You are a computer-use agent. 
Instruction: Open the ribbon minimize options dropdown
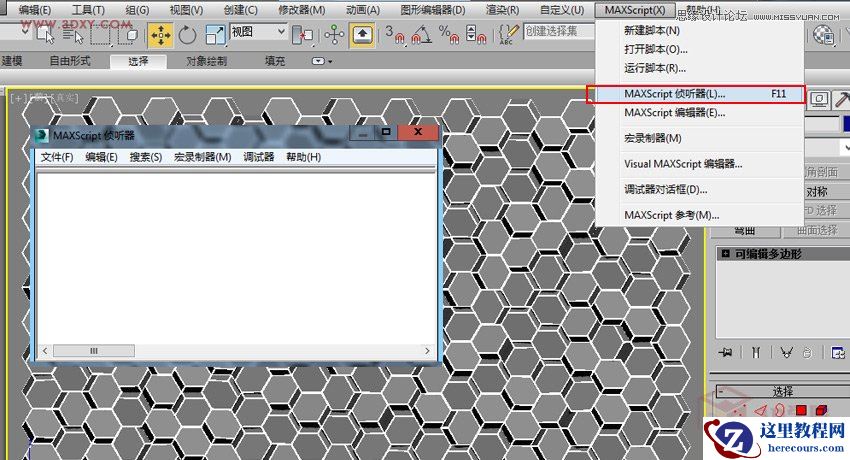click(x=322, y=61)
